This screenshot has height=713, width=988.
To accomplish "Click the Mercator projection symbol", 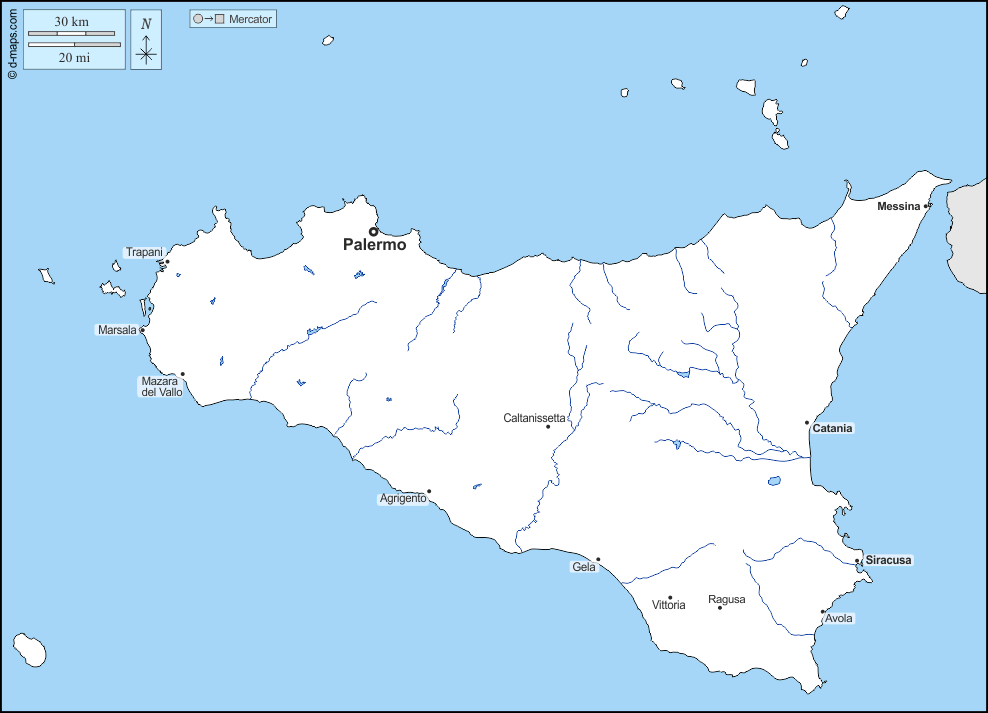I will [x=207, y=19].
